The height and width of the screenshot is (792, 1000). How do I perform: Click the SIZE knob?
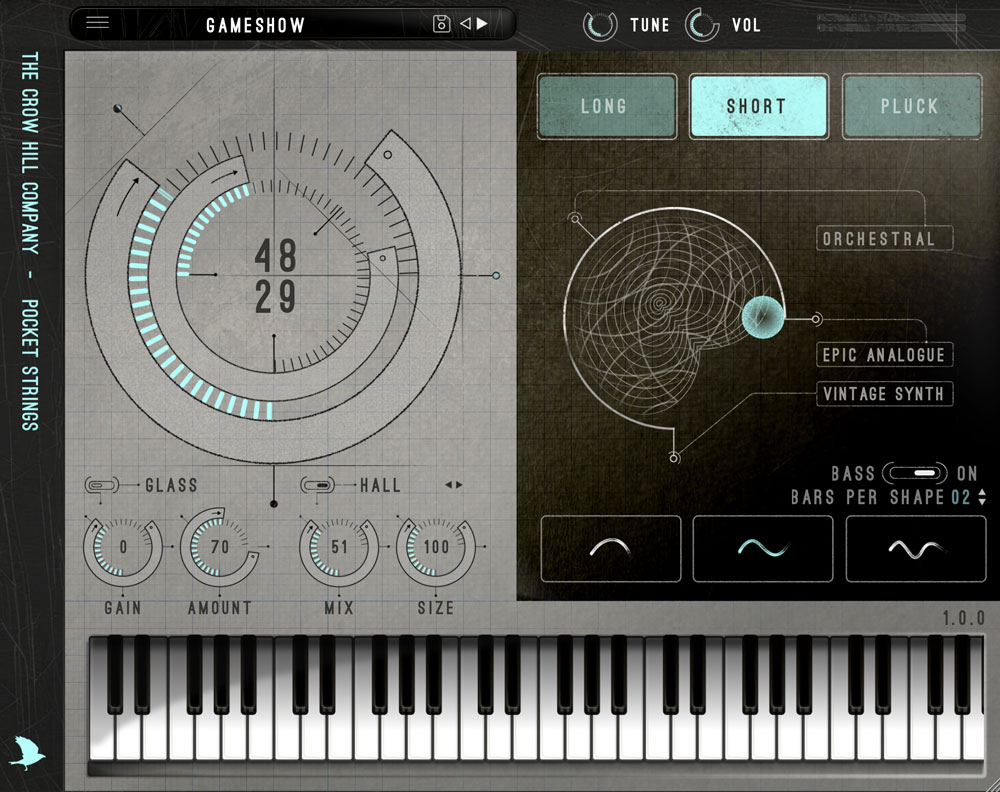436,547
